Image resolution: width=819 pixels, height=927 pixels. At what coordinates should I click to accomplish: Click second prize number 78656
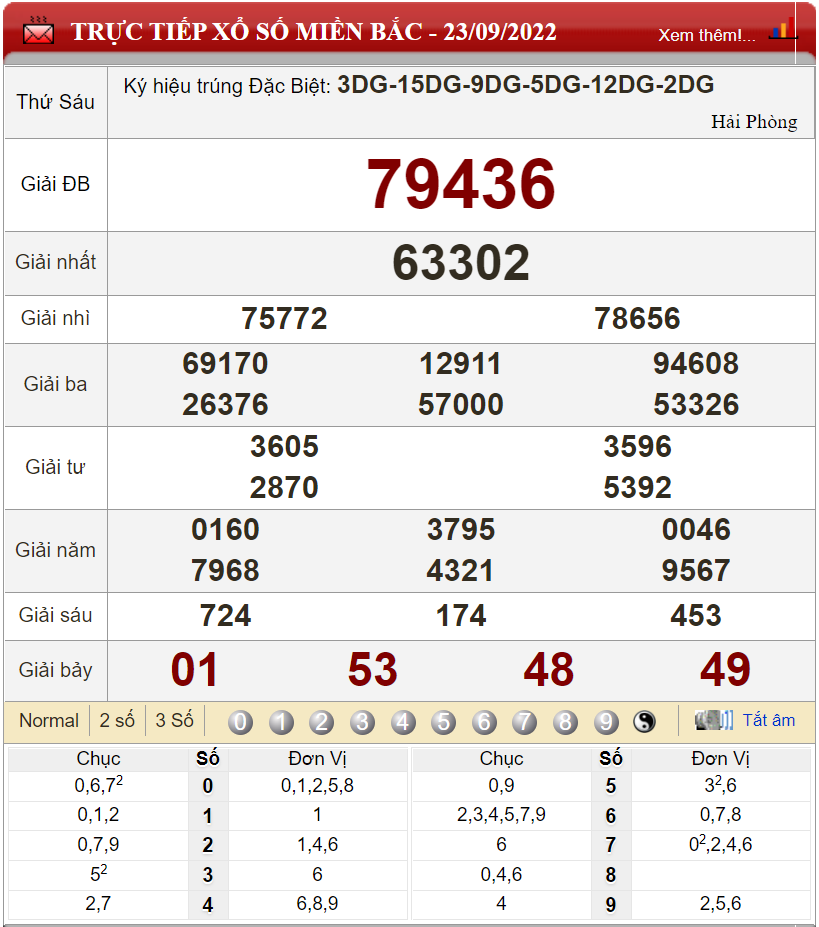pos(637,319)
